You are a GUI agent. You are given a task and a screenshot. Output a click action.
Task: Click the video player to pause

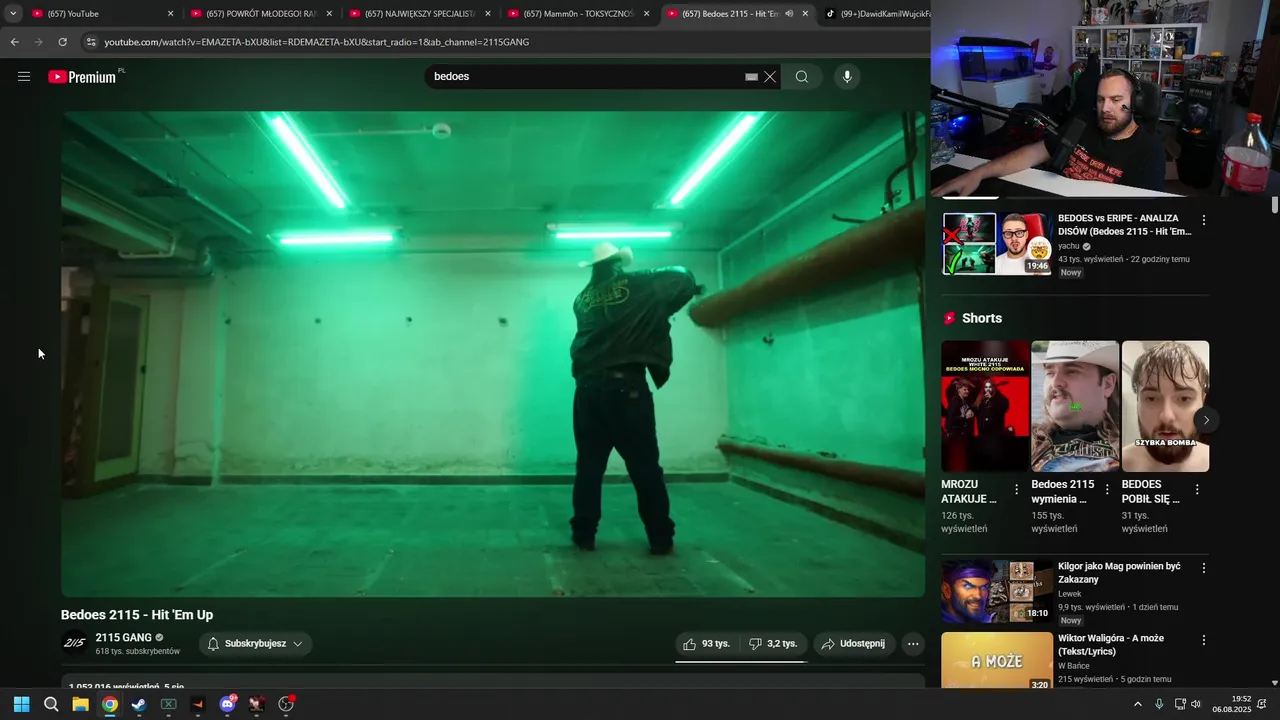click(493, 354)
